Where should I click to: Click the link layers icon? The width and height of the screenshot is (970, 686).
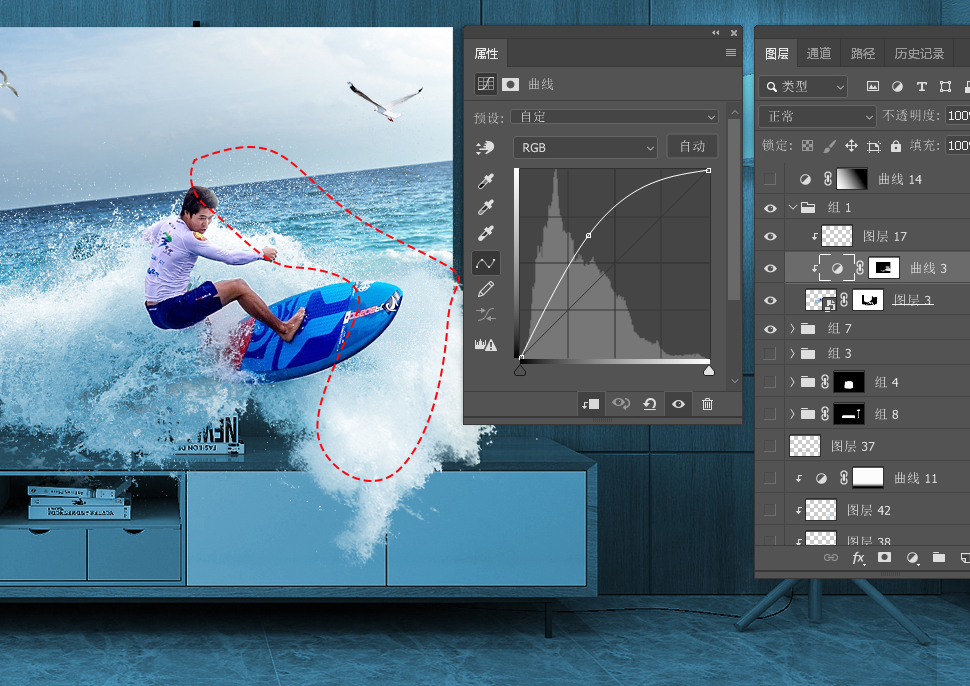coord(831,558)
